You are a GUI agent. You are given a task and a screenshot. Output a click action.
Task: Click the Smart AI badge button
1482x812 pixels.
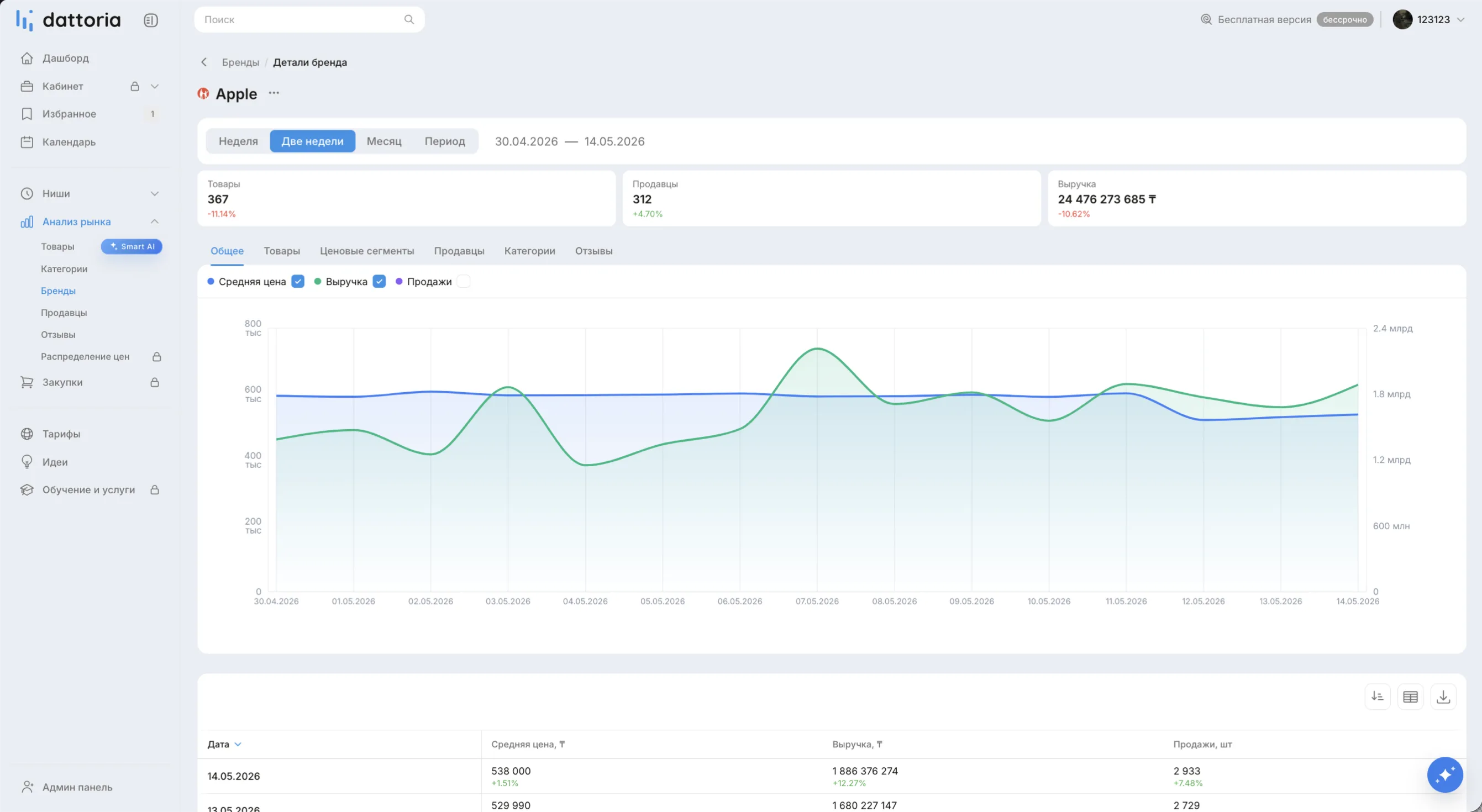point(132,246)
